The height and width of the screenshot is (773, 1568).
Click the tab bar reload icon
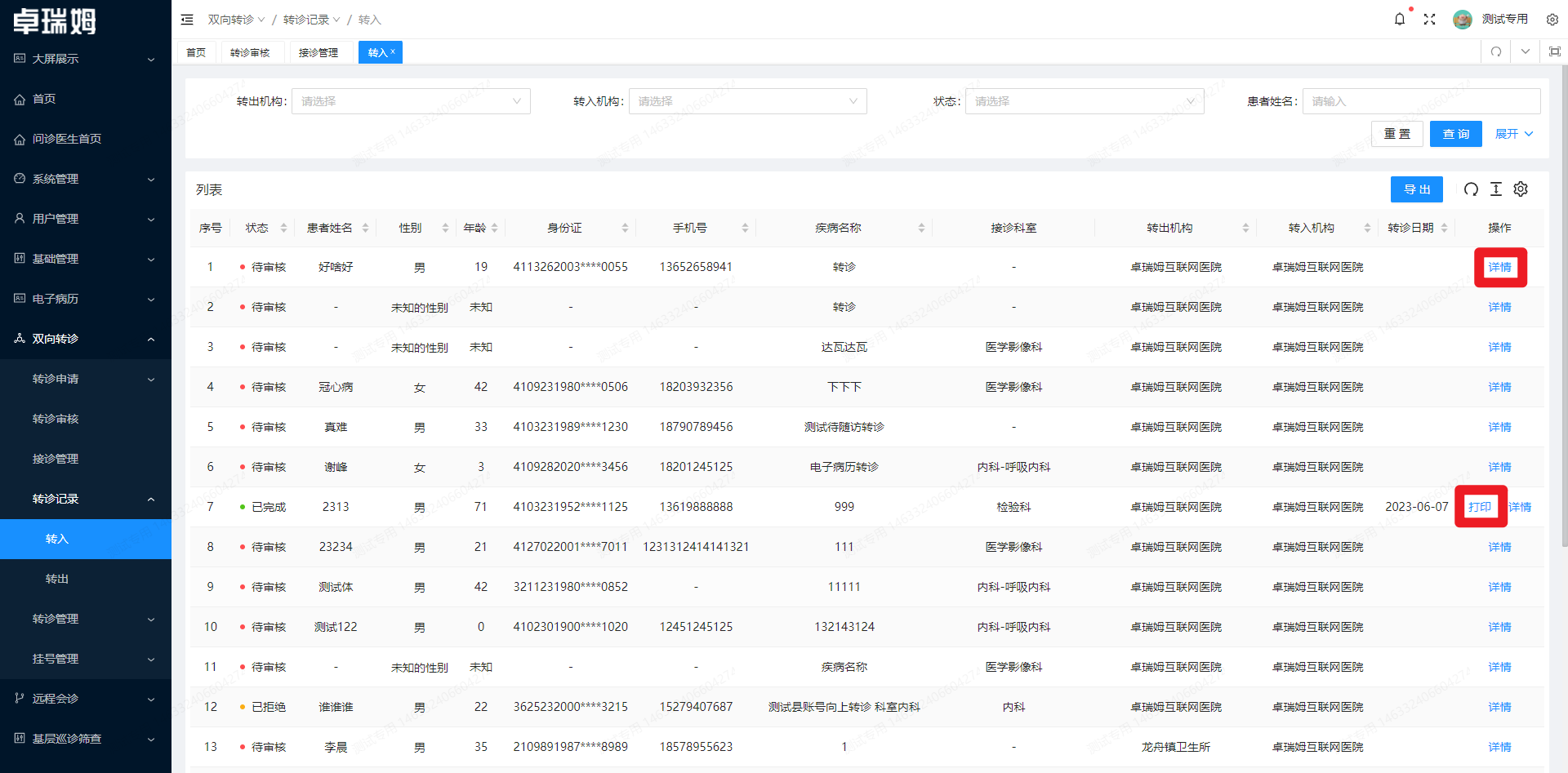[1496, 51]
